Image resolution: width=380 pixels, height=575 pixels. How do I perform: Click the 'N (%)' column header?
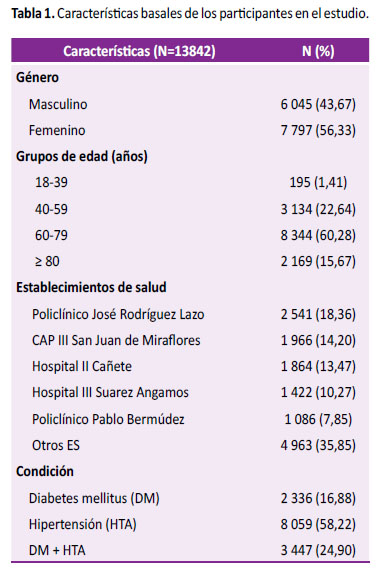pos(318,51)
